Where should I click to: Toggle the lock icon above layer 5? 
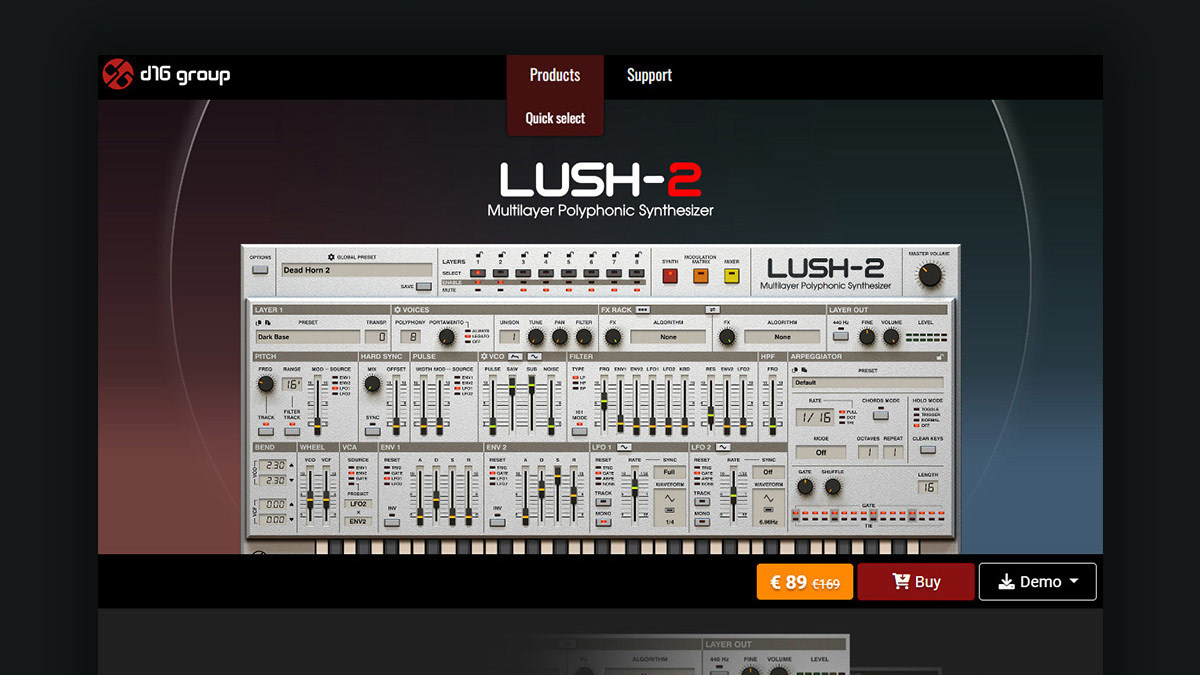tap(570, 254)
